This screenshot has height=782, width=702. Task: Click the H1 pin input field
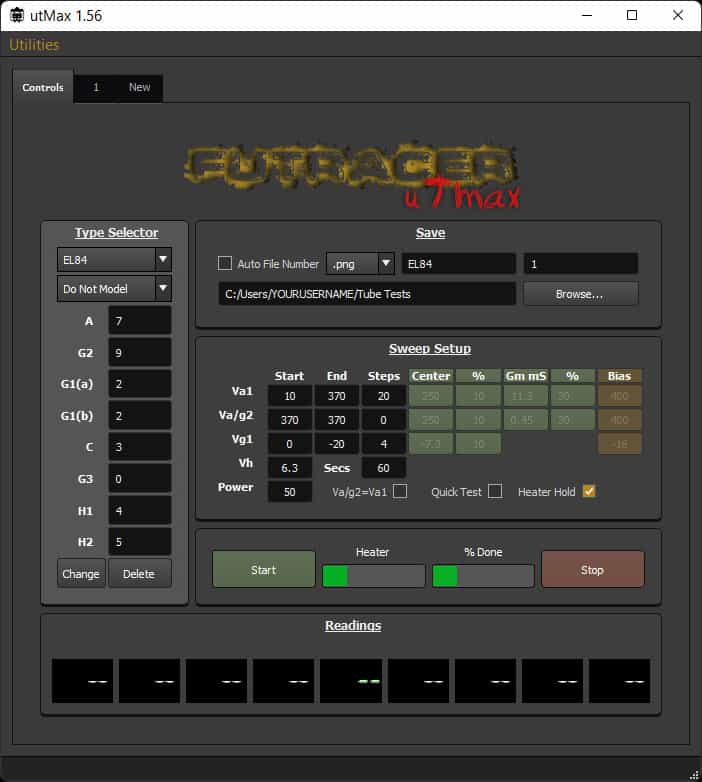140,510
